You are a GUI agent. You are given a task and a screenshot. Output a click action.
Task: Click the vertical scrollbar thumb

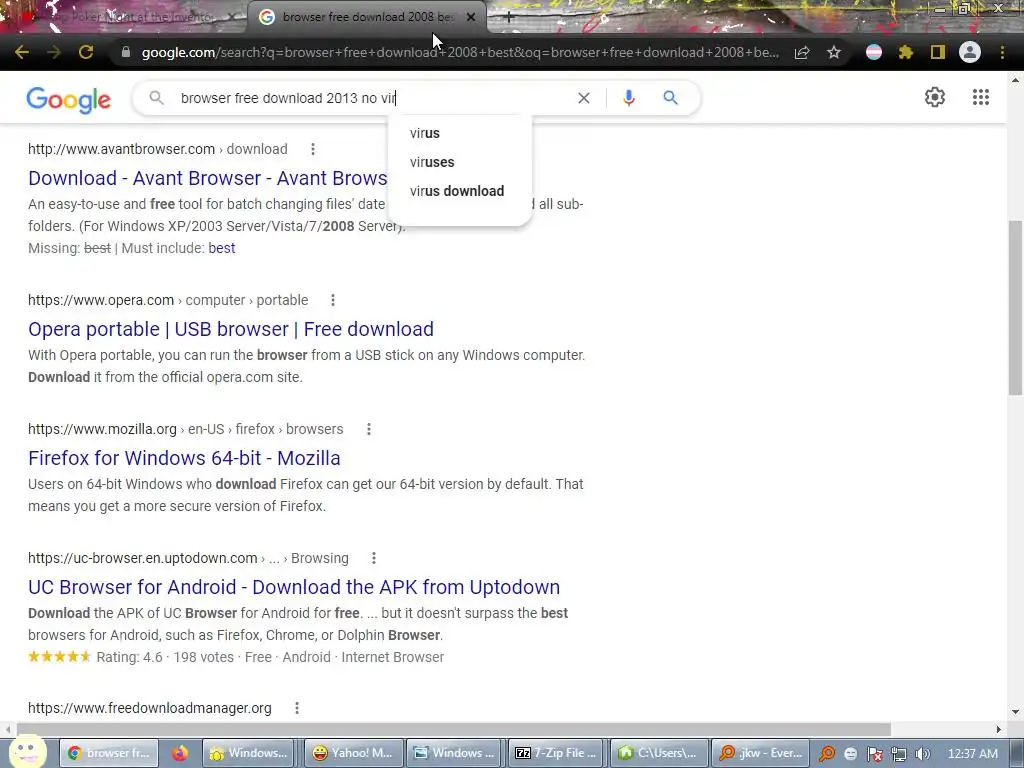(1015, 308)
